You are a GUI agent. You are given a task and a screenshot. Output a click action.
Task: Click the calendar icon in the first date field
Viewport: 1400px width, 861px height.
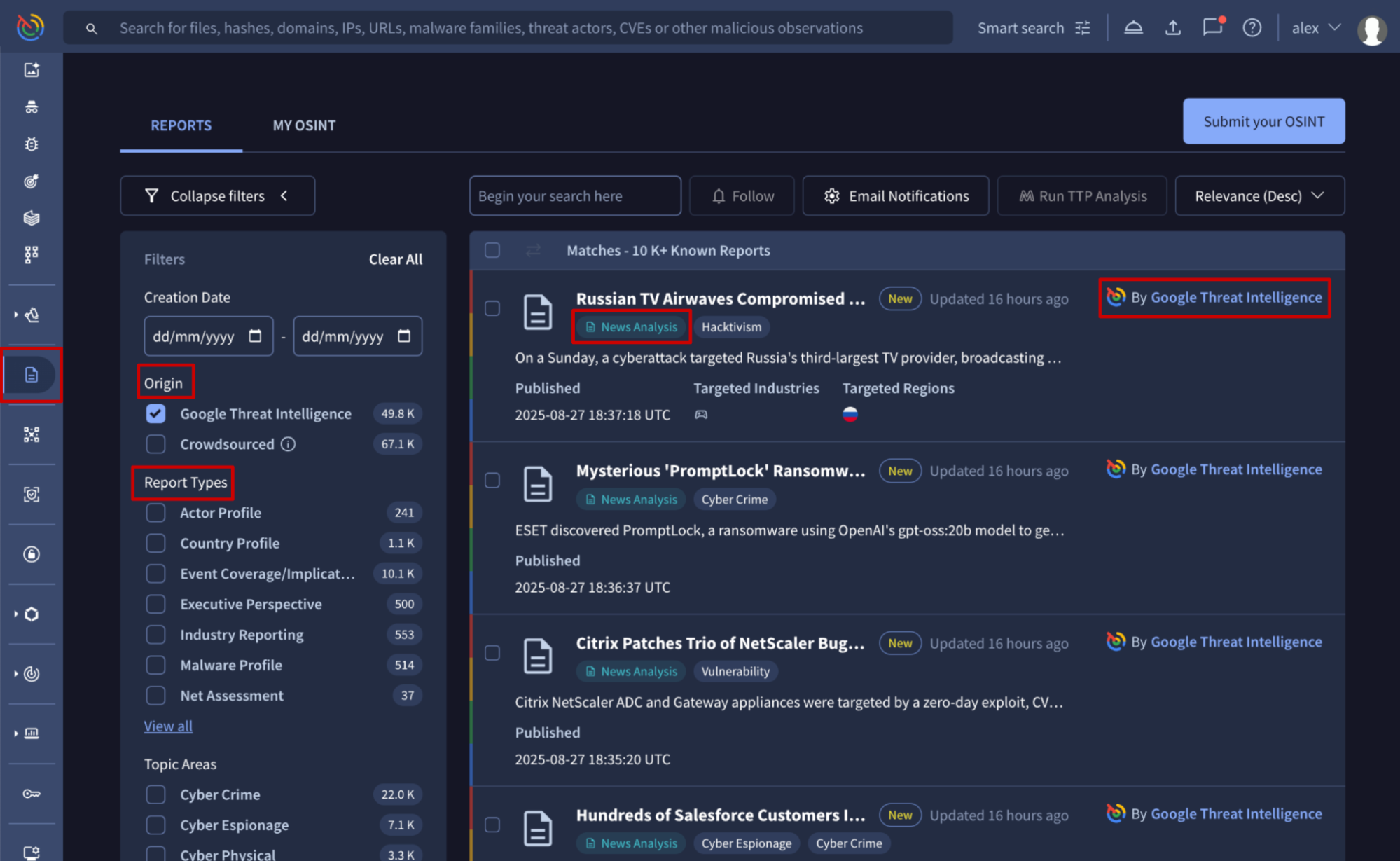pos(255,336)
